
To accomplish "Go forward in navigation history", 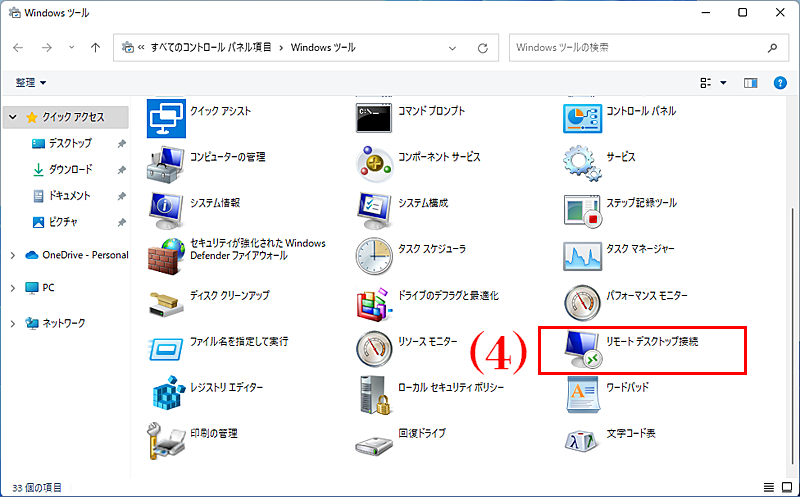I will 46,47.
